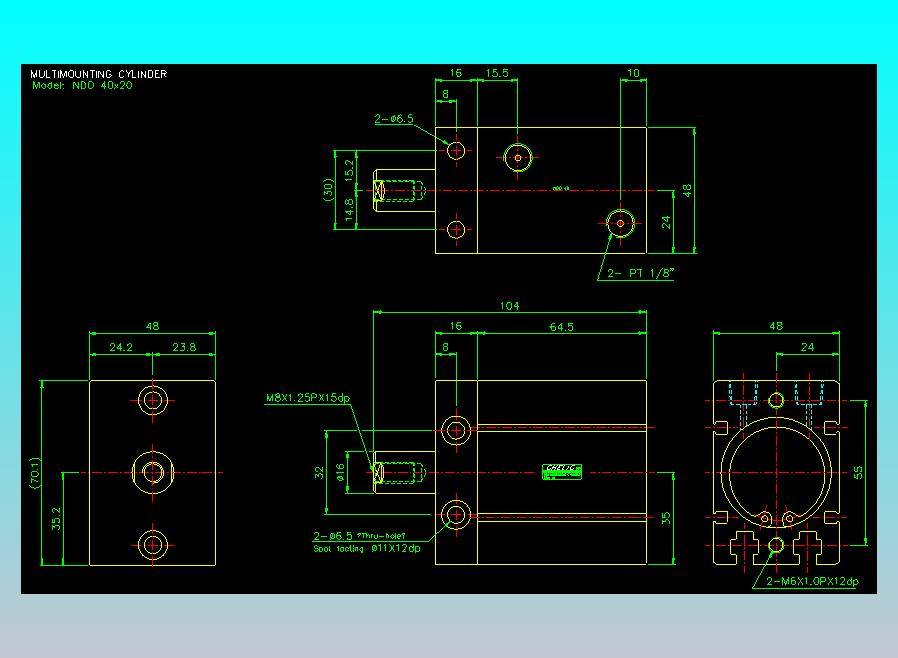This screenshot has height=658, width=898.
Task: Select the 'Model: NDD 40x20' label
Action: click(82, 85)
